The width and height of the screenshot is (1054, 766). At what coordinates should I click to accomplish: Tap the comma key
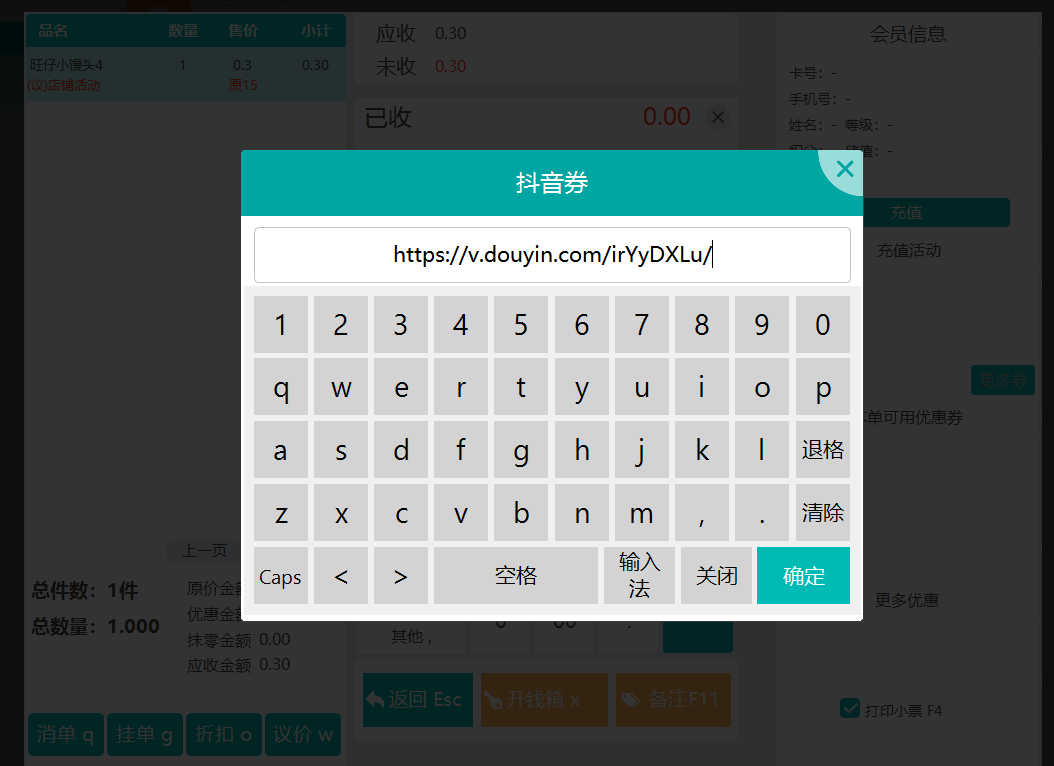tap(702, 513)
